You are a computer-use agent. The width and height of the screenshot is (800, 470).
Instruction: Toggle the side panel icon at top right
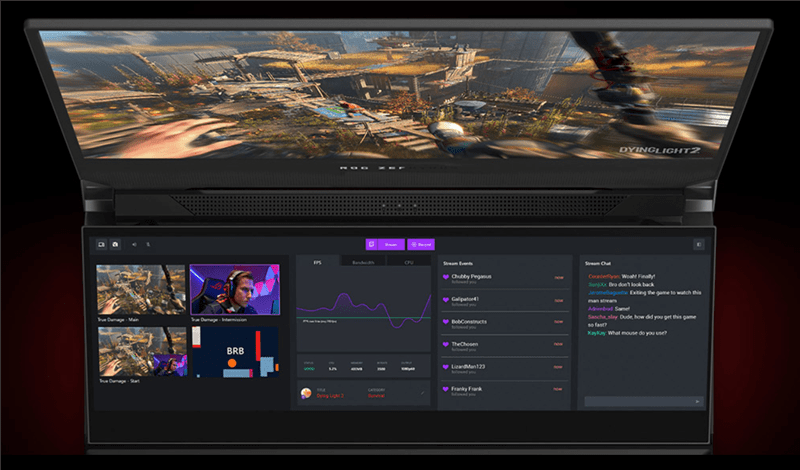(x=698, y=244)
